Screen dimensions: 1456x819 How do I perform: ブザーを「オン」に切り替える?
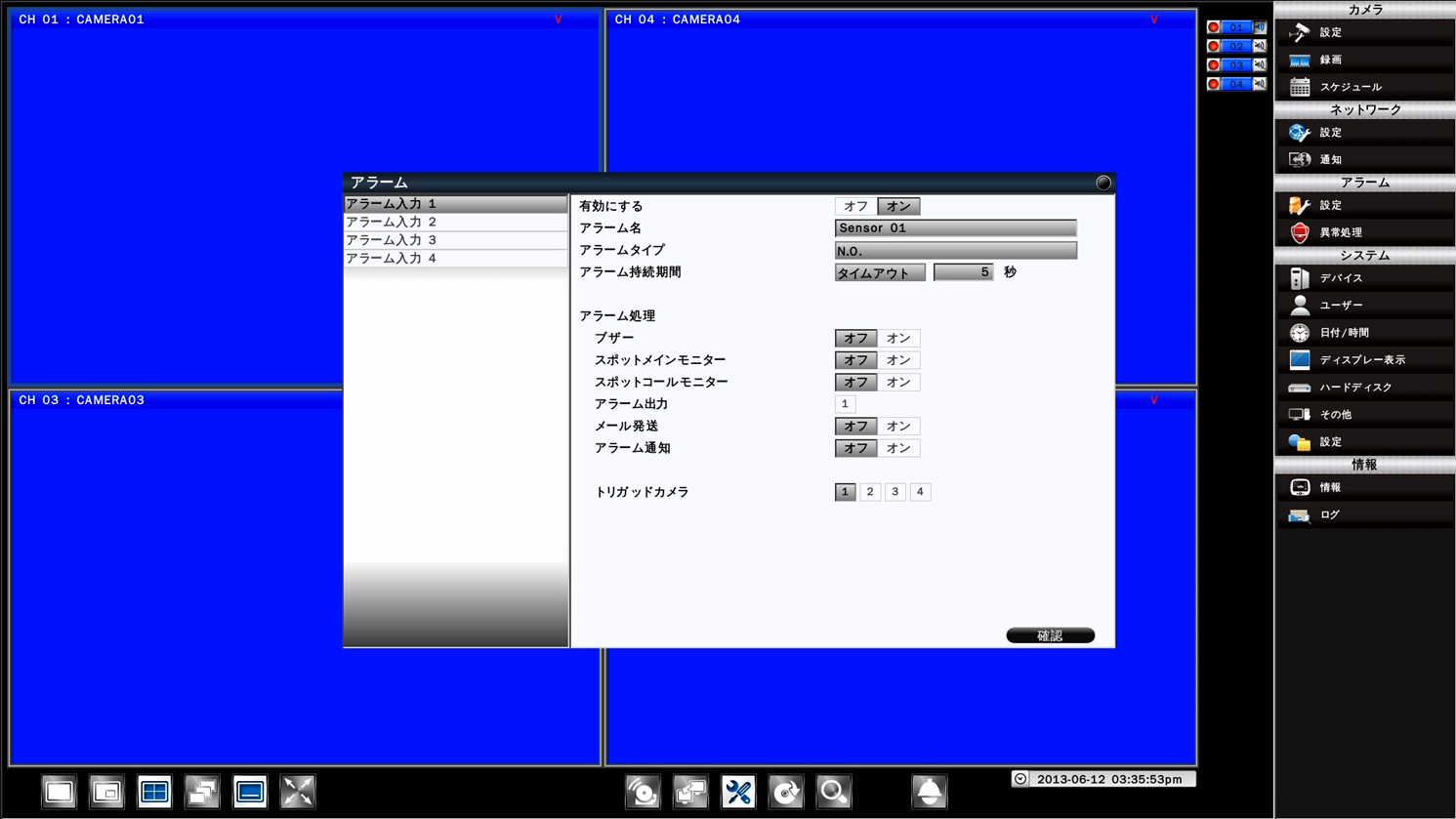click(x=897, y=338)
